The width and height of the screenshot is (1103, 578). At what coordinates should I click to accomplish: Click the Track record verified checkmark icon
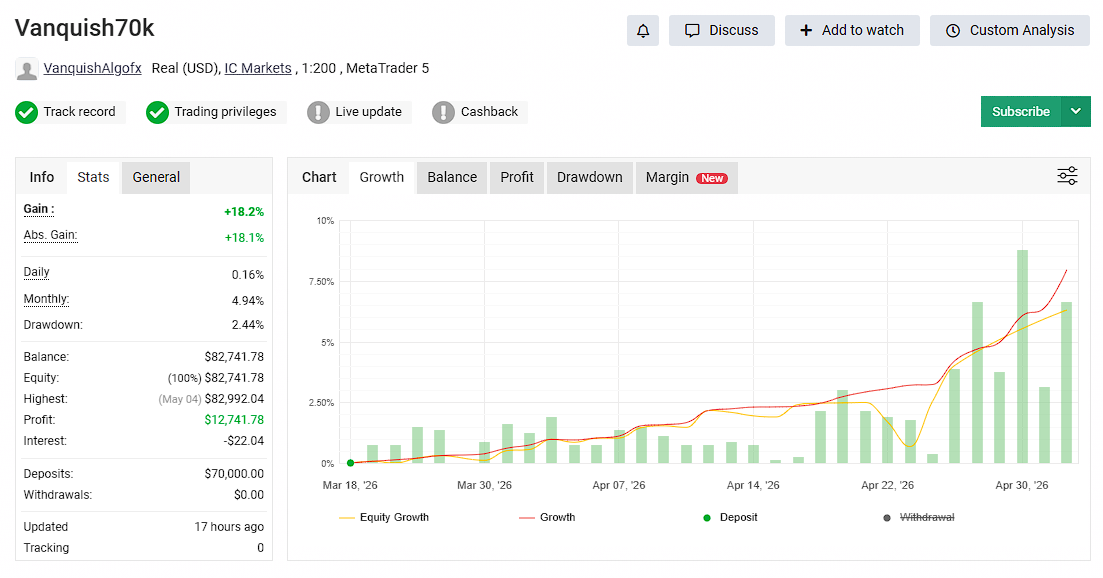(27, 112)
